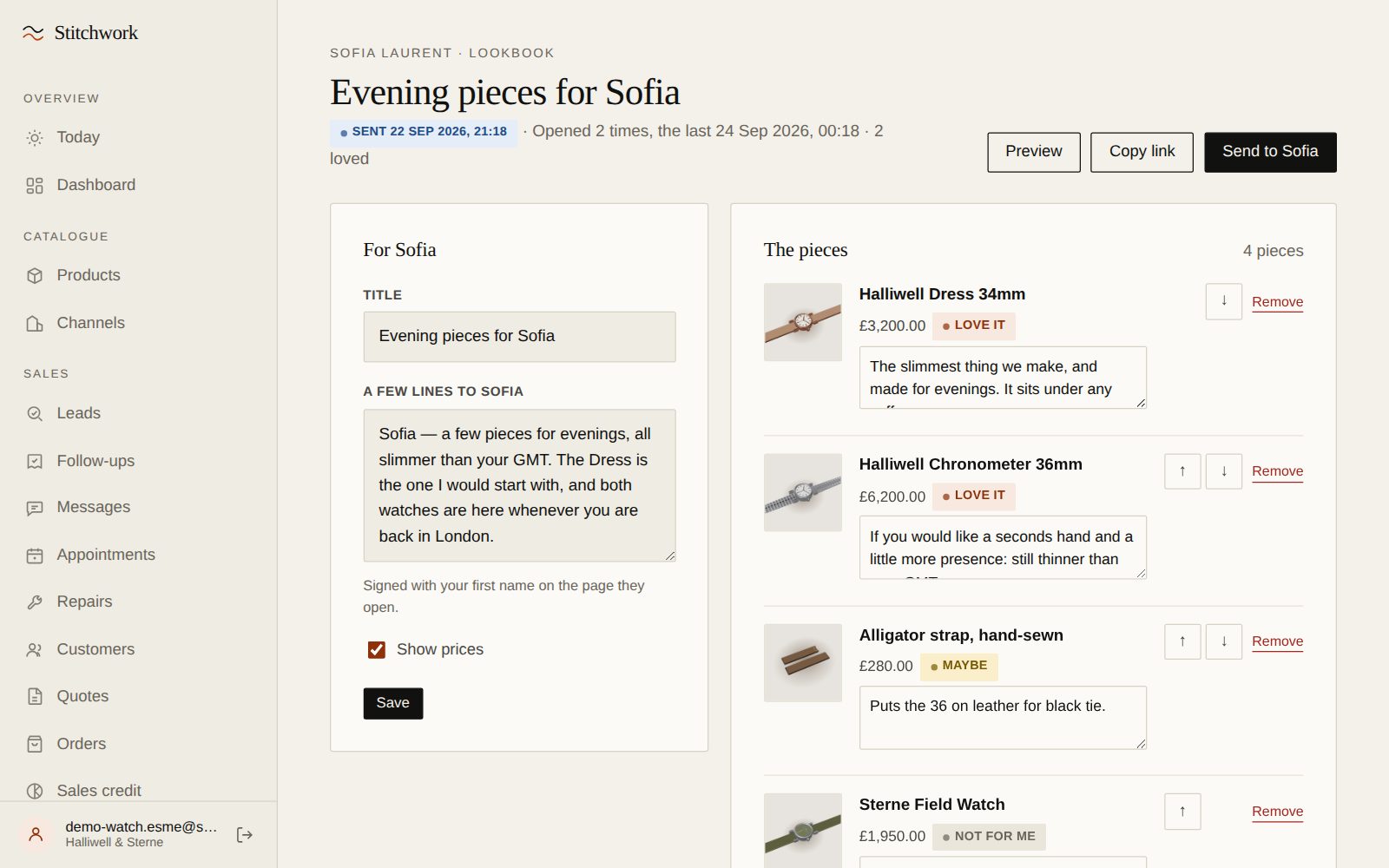Screen dimensions: 1389x868
Task: Move Sterne Field Watch up
Action: click(1182, 812)
